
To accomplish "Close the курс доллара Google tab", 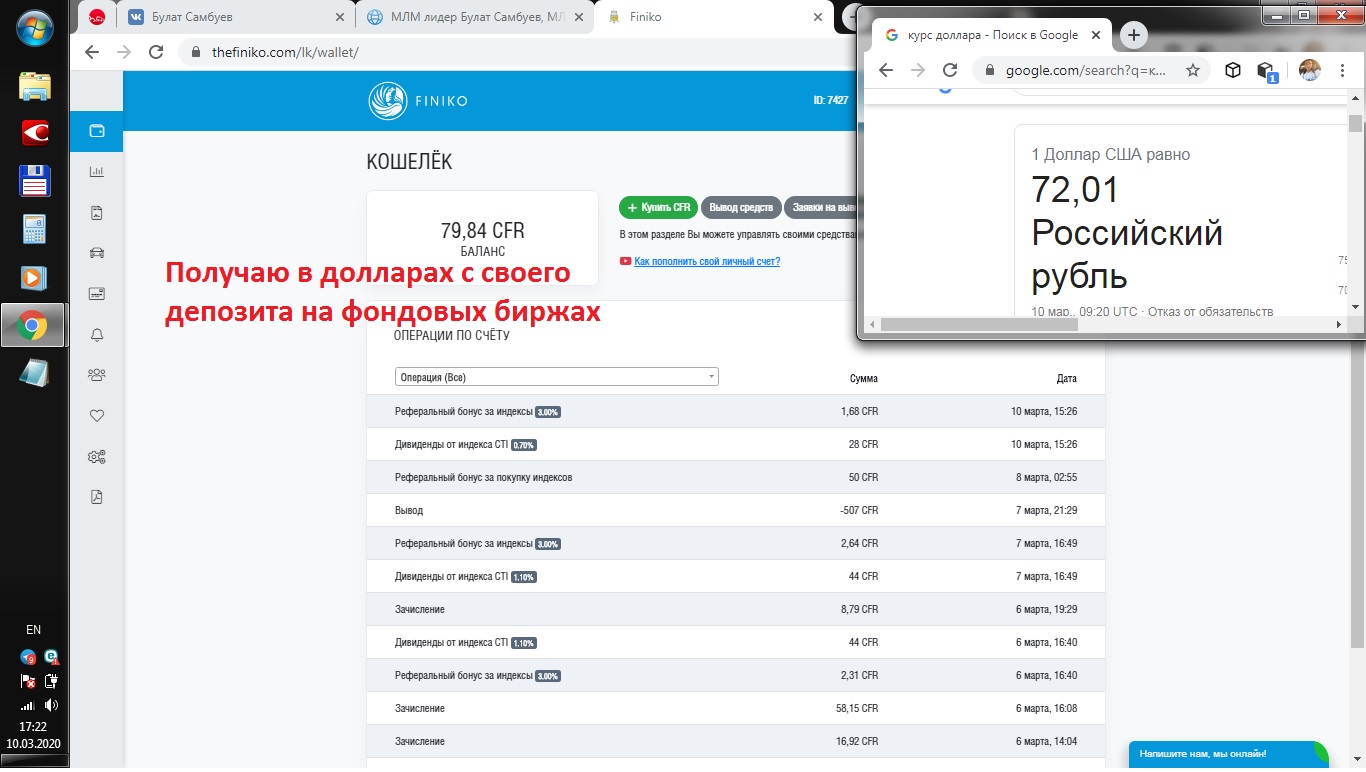I will (1096, 35).
